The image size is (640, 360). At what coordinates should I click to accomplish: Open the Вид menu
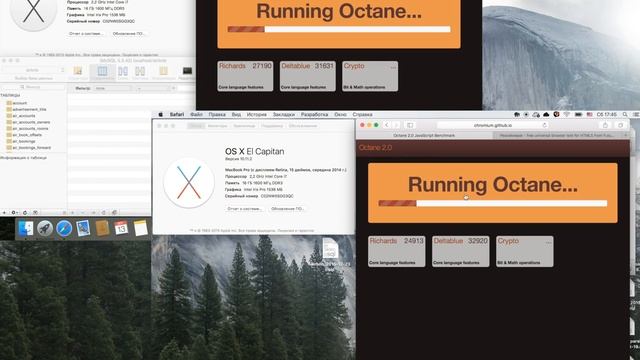pyautogui.click(x=236, y=115)
